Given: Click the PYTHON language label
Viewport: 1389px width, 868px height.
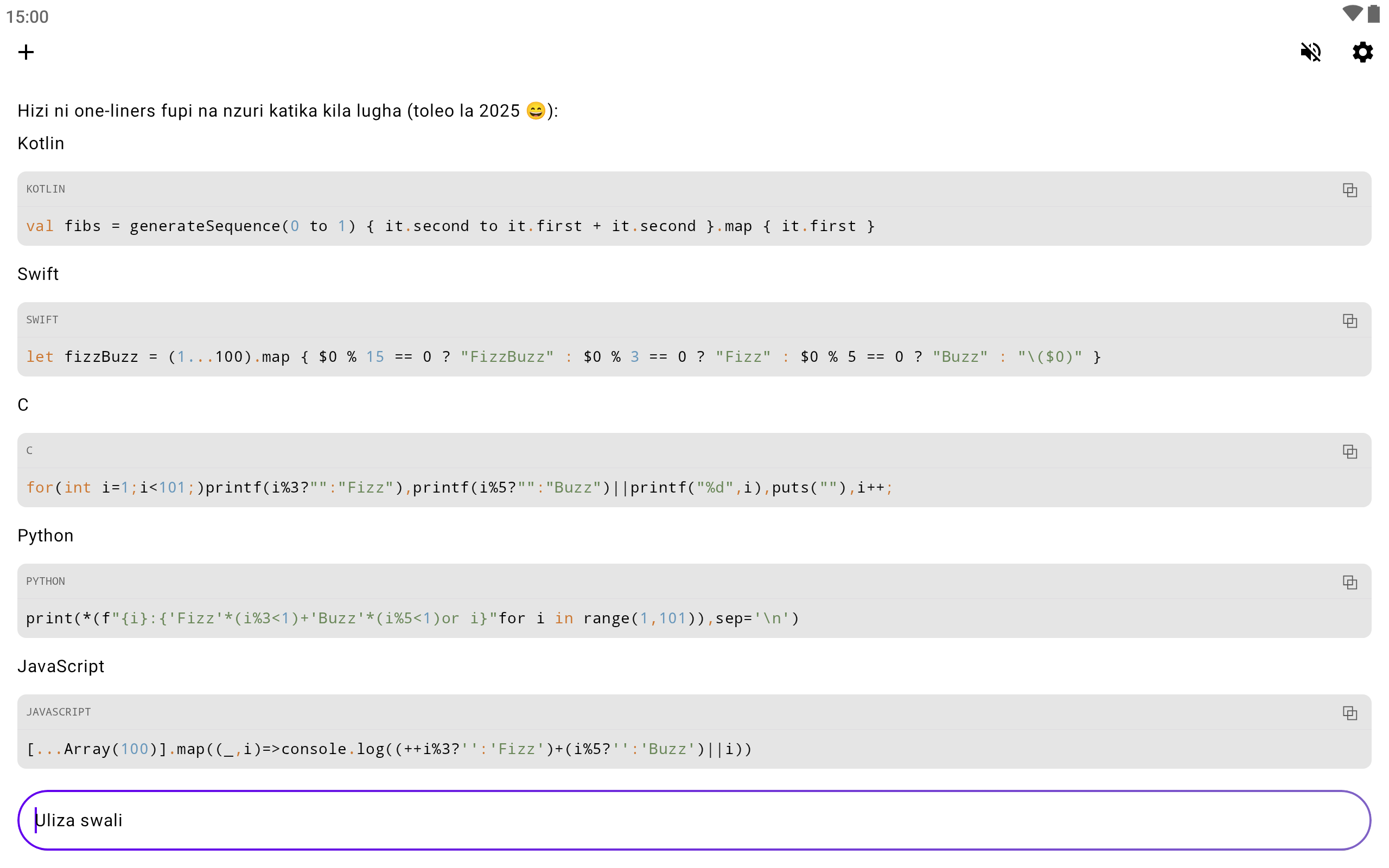Looking at the screenshot, I should click(46, 582).
